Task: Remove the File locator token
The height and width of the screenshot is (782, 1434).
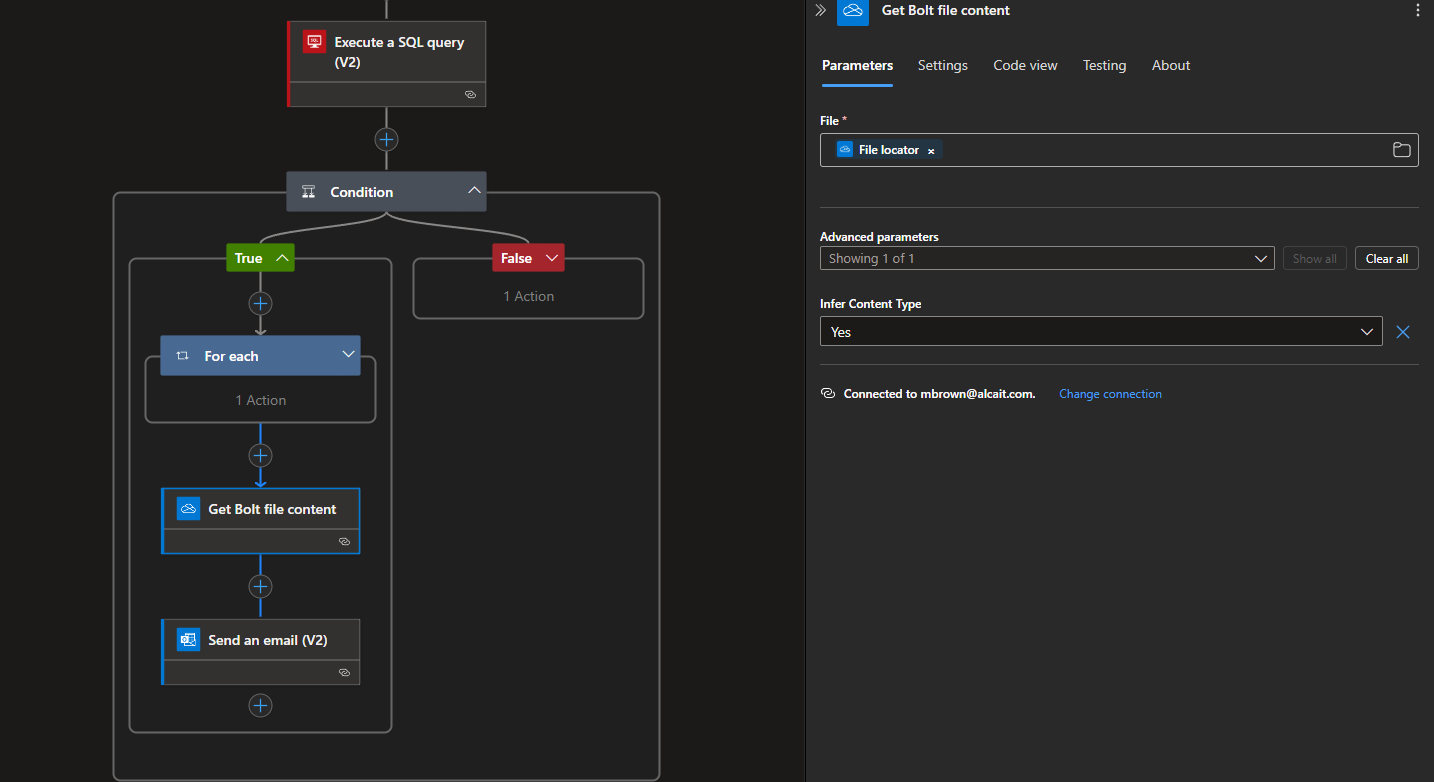Action: (x=931, y=151)
